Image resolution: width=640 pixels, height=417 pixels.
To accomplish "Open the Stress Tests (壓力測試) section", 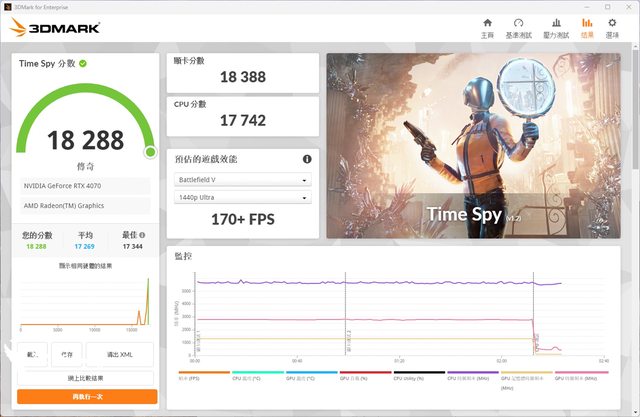I will pos(555,27).
